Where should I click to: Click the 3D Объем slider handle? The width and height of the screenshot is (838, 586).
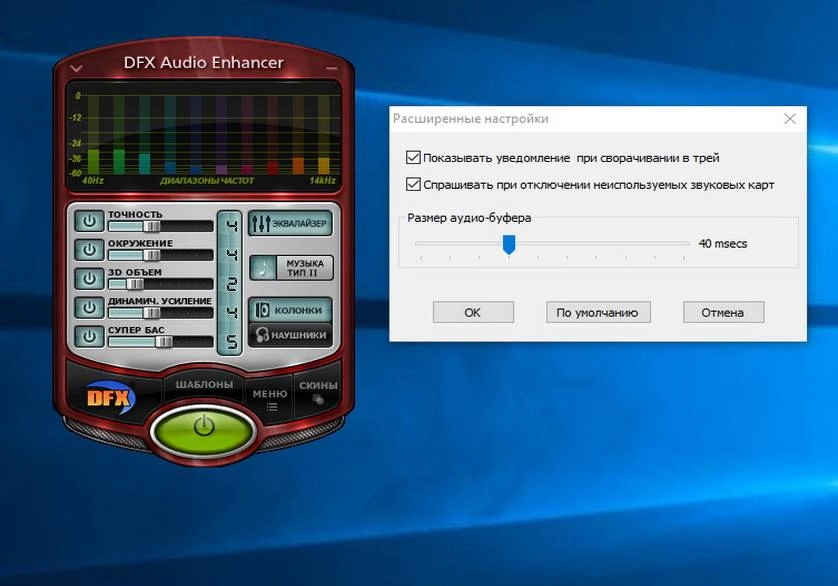pos(135,284)
